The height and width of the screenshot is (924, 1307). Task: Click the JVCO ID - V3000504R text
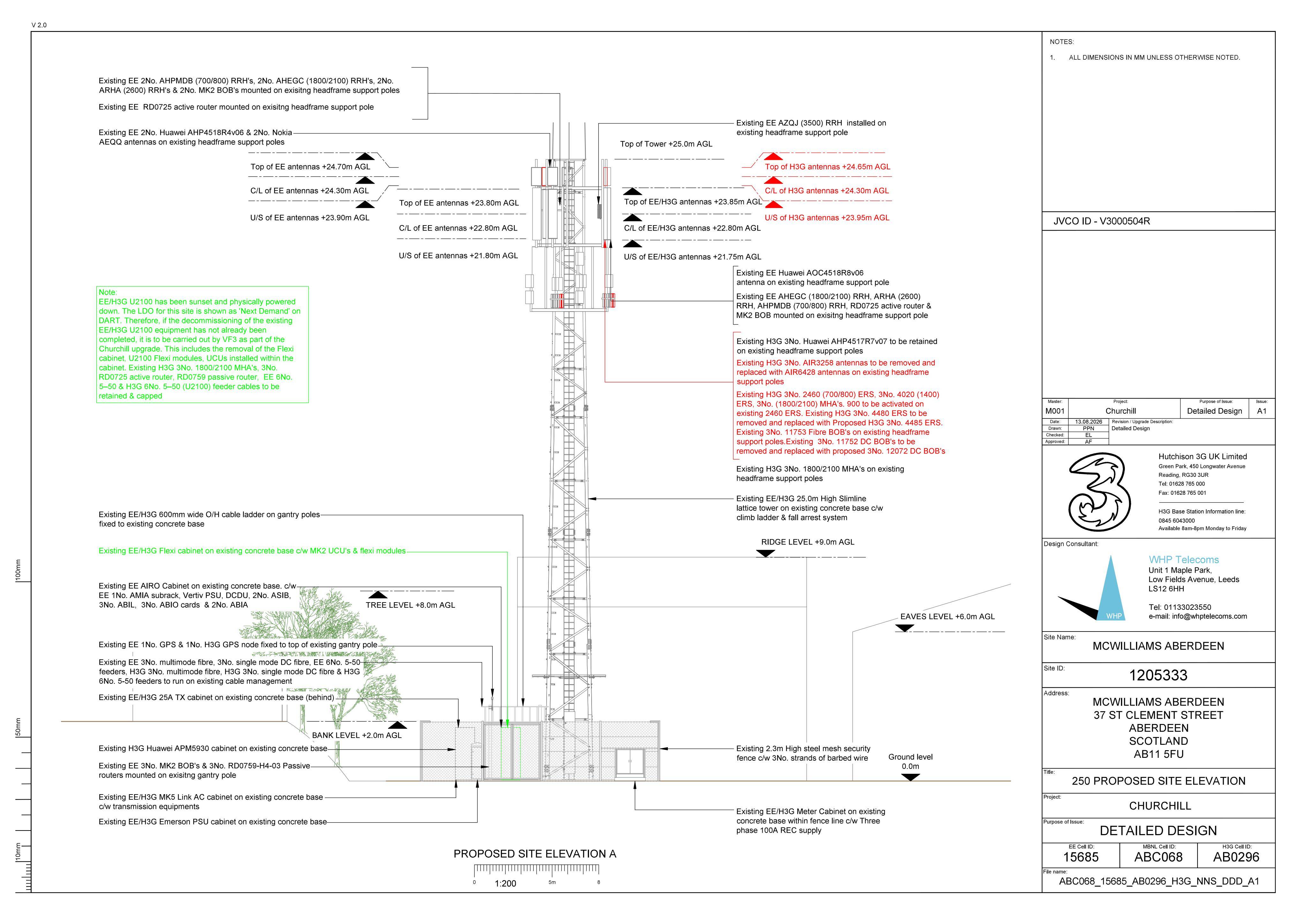[1102, 221]
